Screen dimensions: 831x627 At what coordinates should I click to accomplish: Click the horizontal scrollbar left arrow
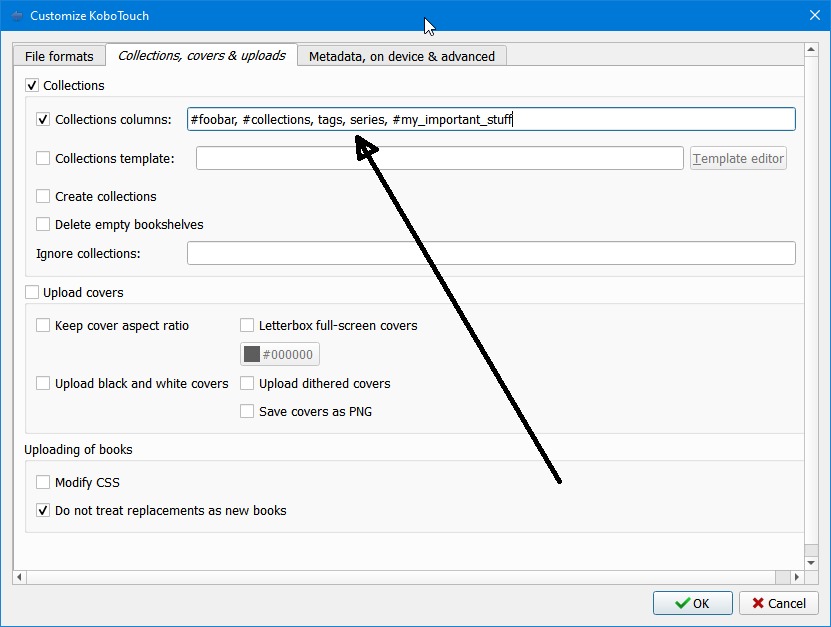coord(20,577)
